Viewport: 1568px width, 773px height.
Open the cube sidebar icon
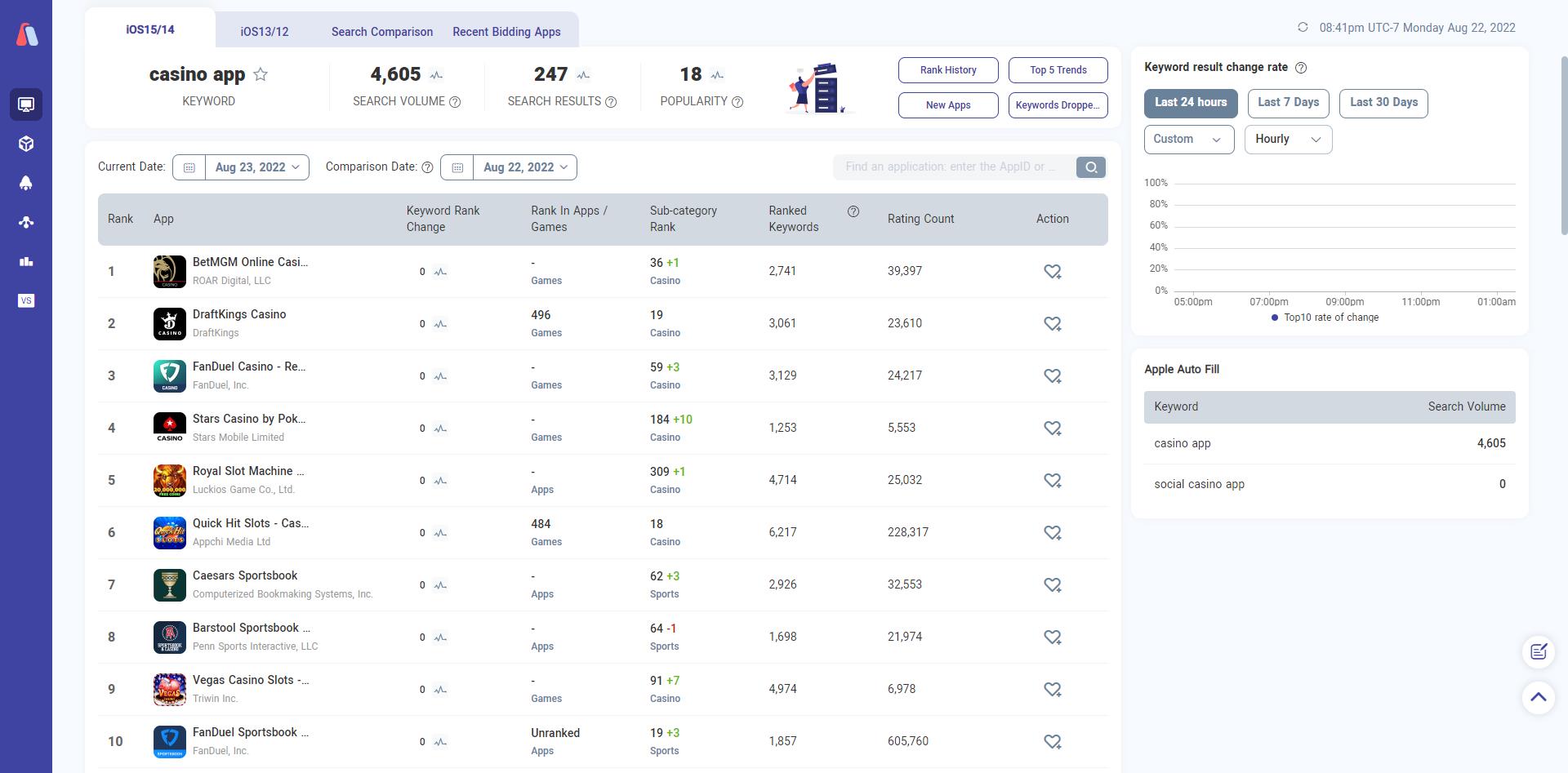[x=26, y=144]
